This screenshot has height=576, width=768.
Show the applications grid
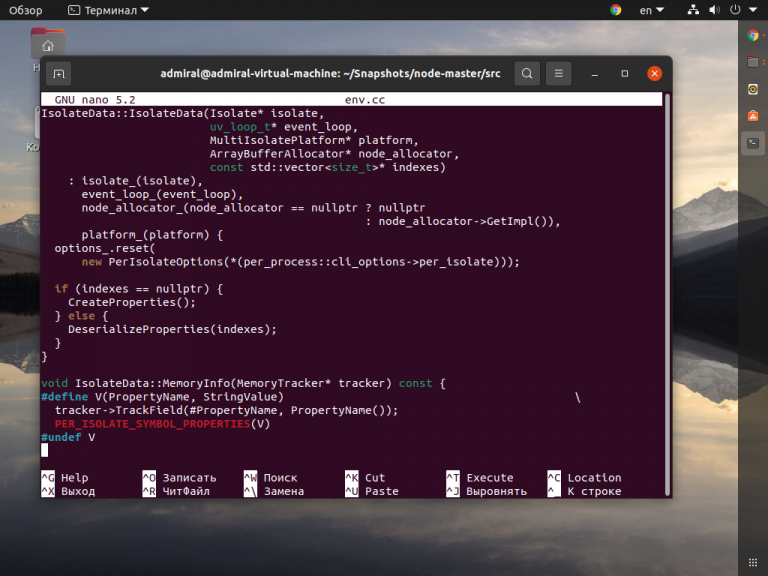753,562
